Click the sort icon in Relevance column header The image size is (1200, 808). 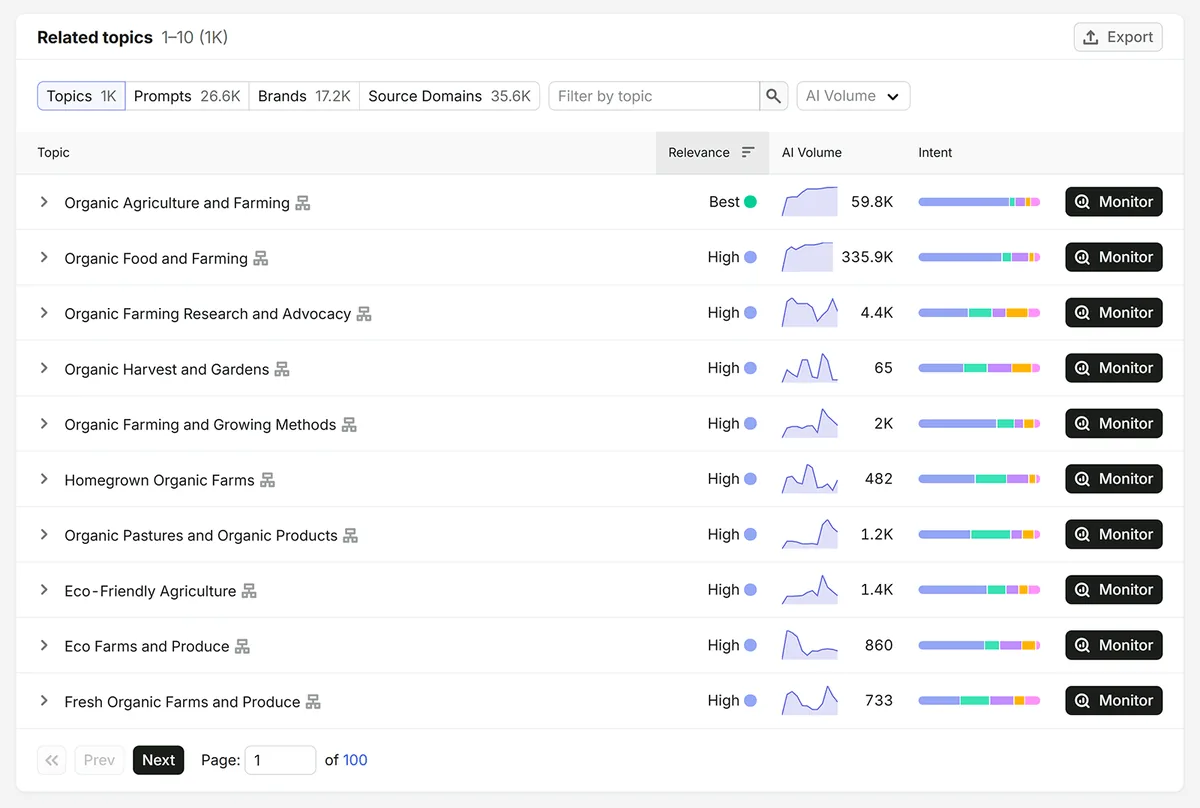coord(748,153)
